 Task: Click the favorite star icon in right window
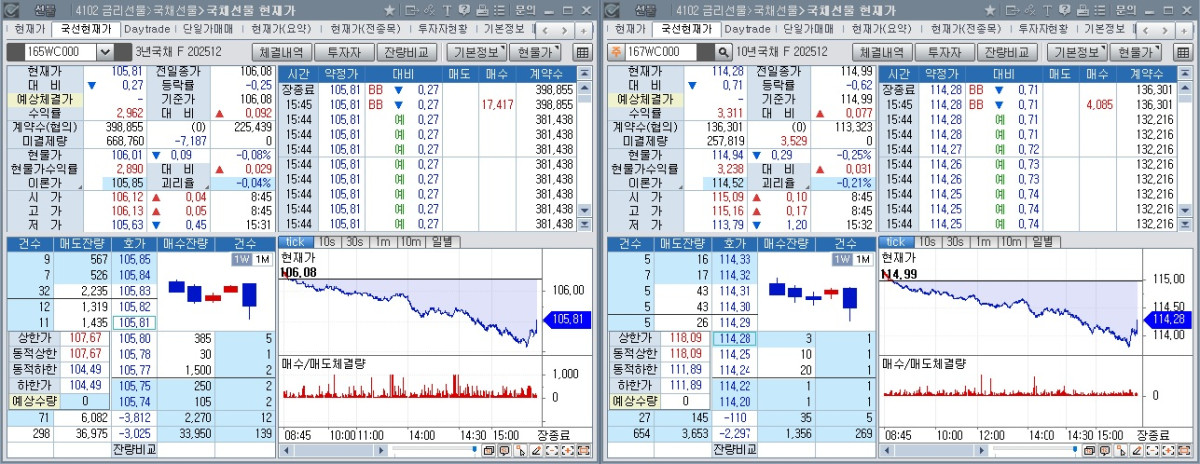990,10
